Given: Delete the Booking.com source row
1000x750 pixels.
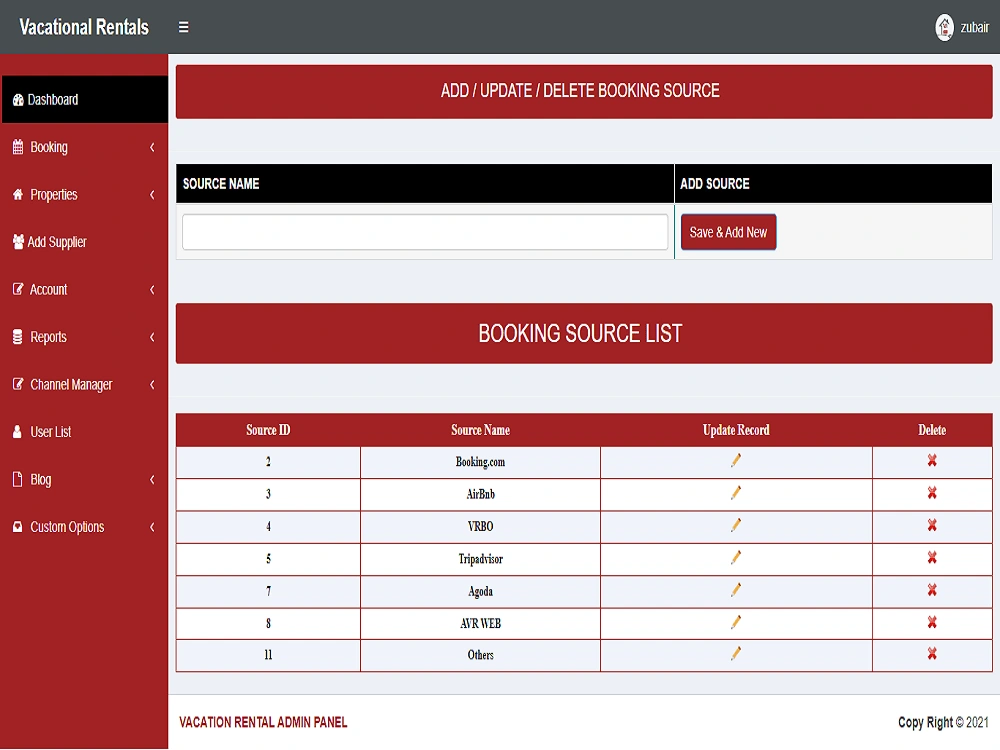Looking at the screenshot, I should pos(932,460).
